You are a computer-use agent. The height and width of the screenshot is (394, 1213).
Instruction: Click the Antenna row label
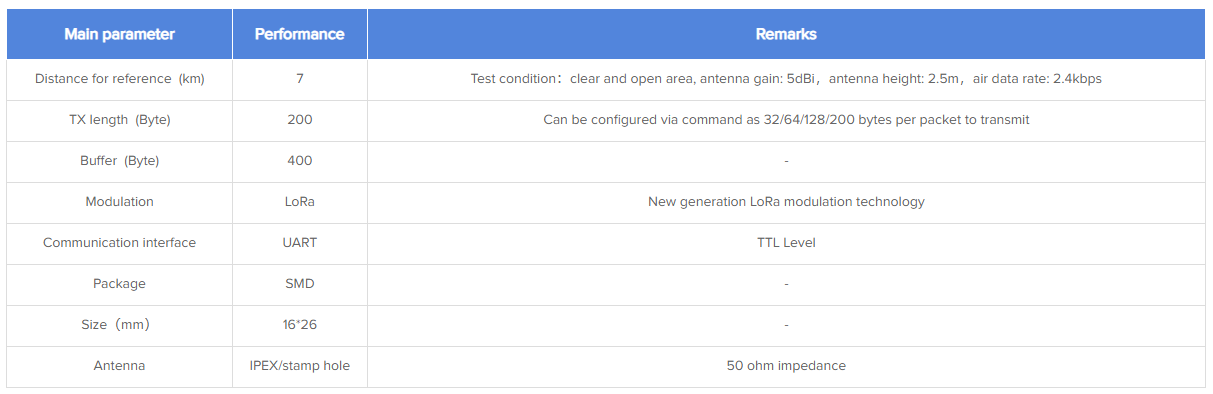click(119, 366)
